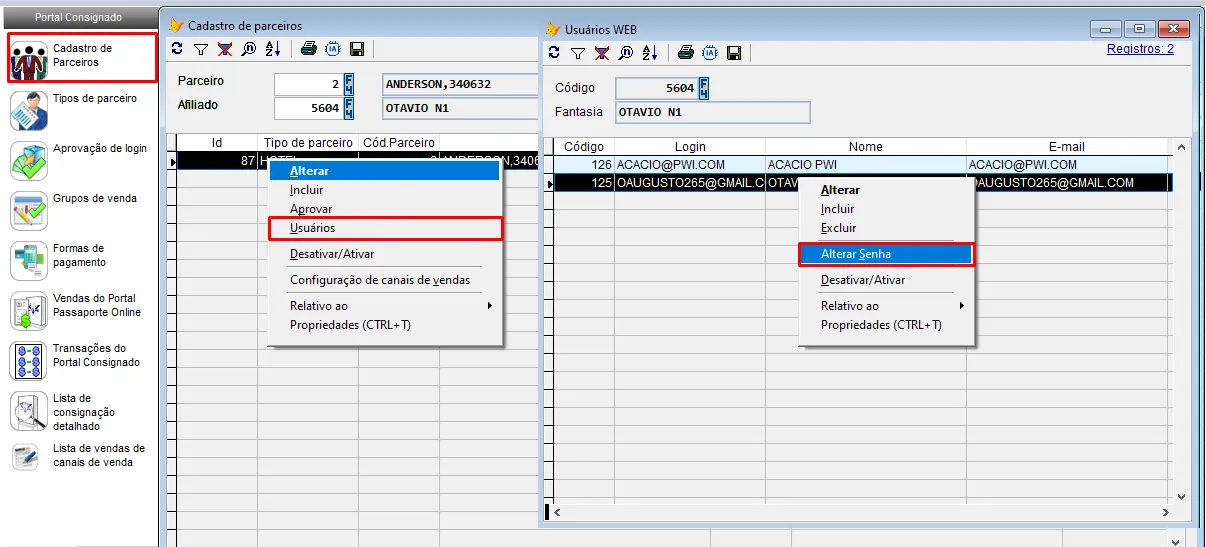
Task: Click F4 lookup button beside Parceiro field
Action: pos(349,83)
